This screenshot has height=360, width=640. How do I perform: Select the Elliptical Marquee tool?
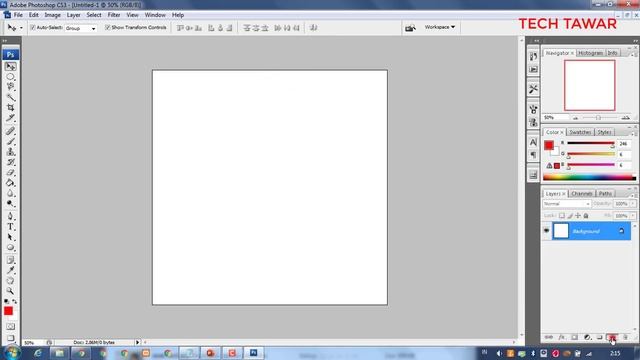[11, 77]
